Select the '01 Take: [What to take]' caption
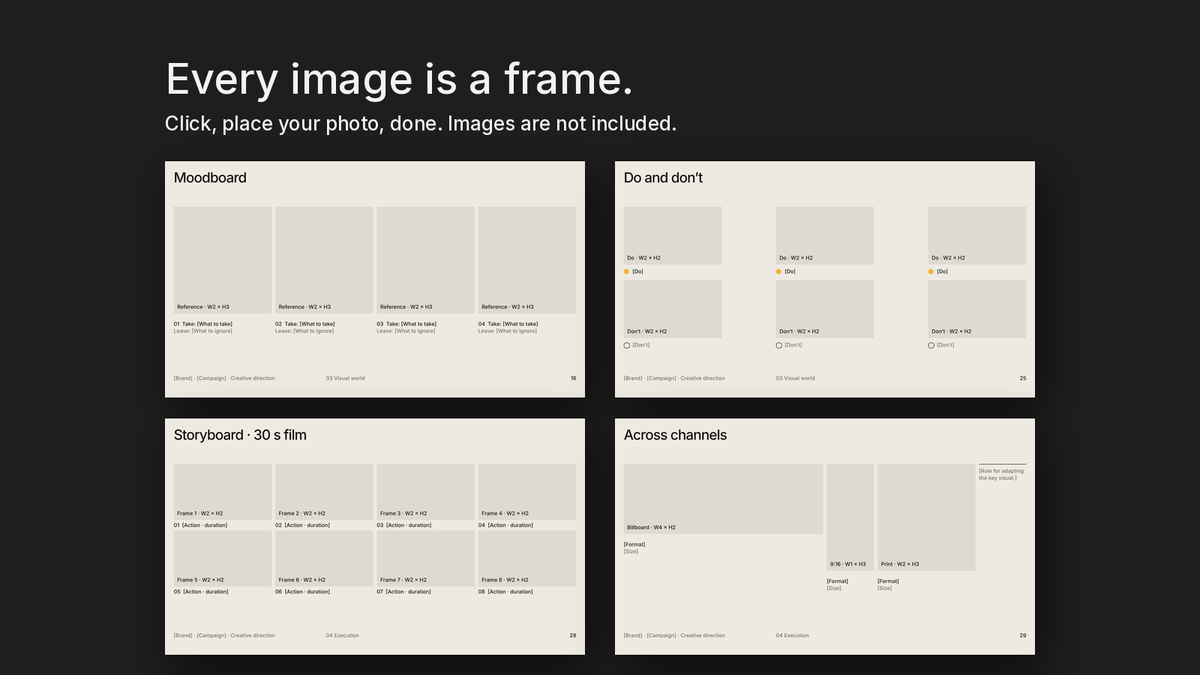Image resolution: width=1200 pixels, height=675 pixels. 203,324
